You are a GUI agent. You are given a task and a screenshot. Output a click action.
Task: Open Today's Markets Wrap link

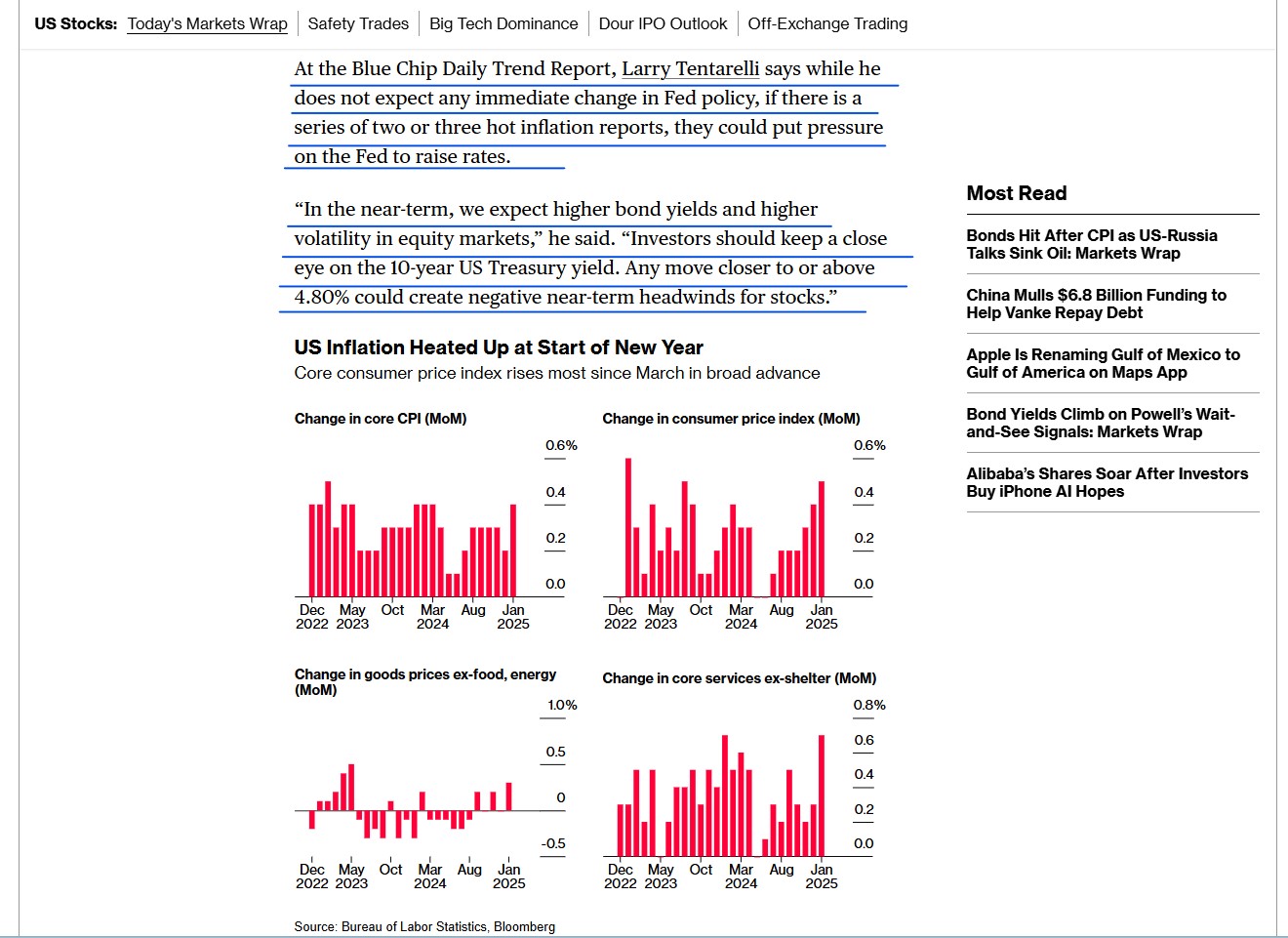[208, 23]
